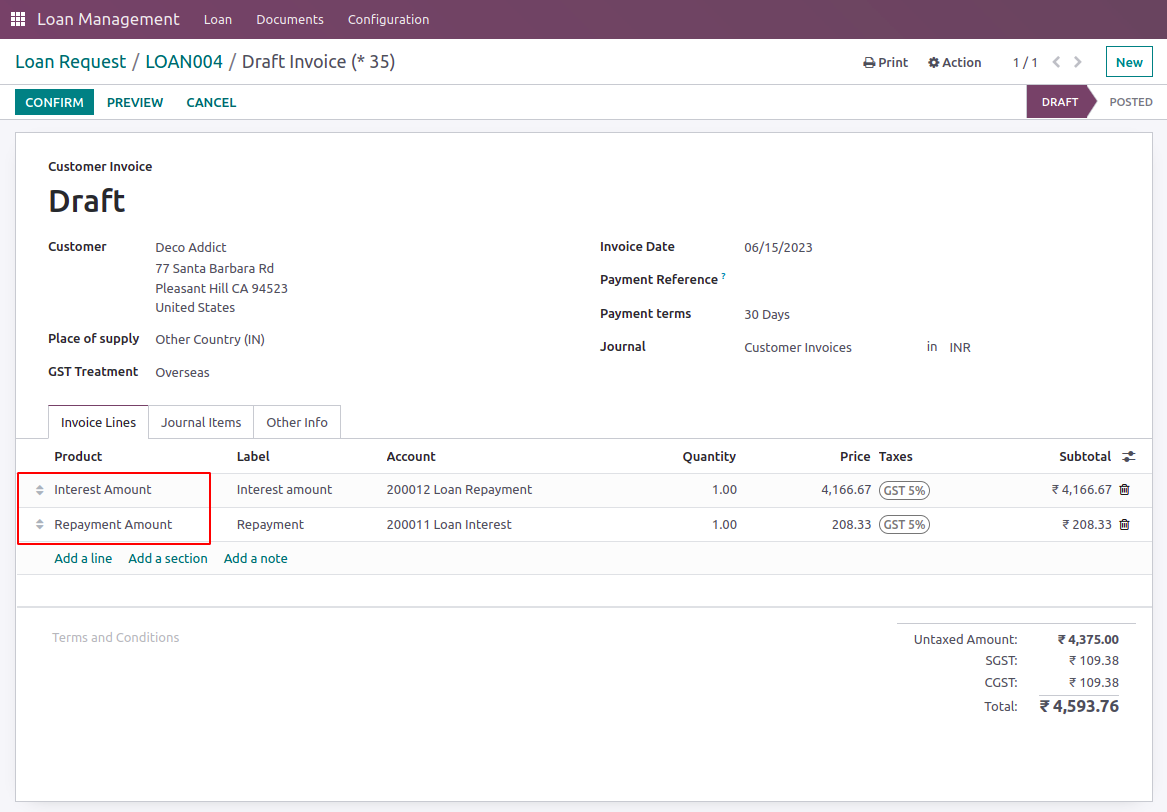The width and height of the screenshot is (1167, 812).
Task: Open the Loan menu
Action: [x=218, y=19]
